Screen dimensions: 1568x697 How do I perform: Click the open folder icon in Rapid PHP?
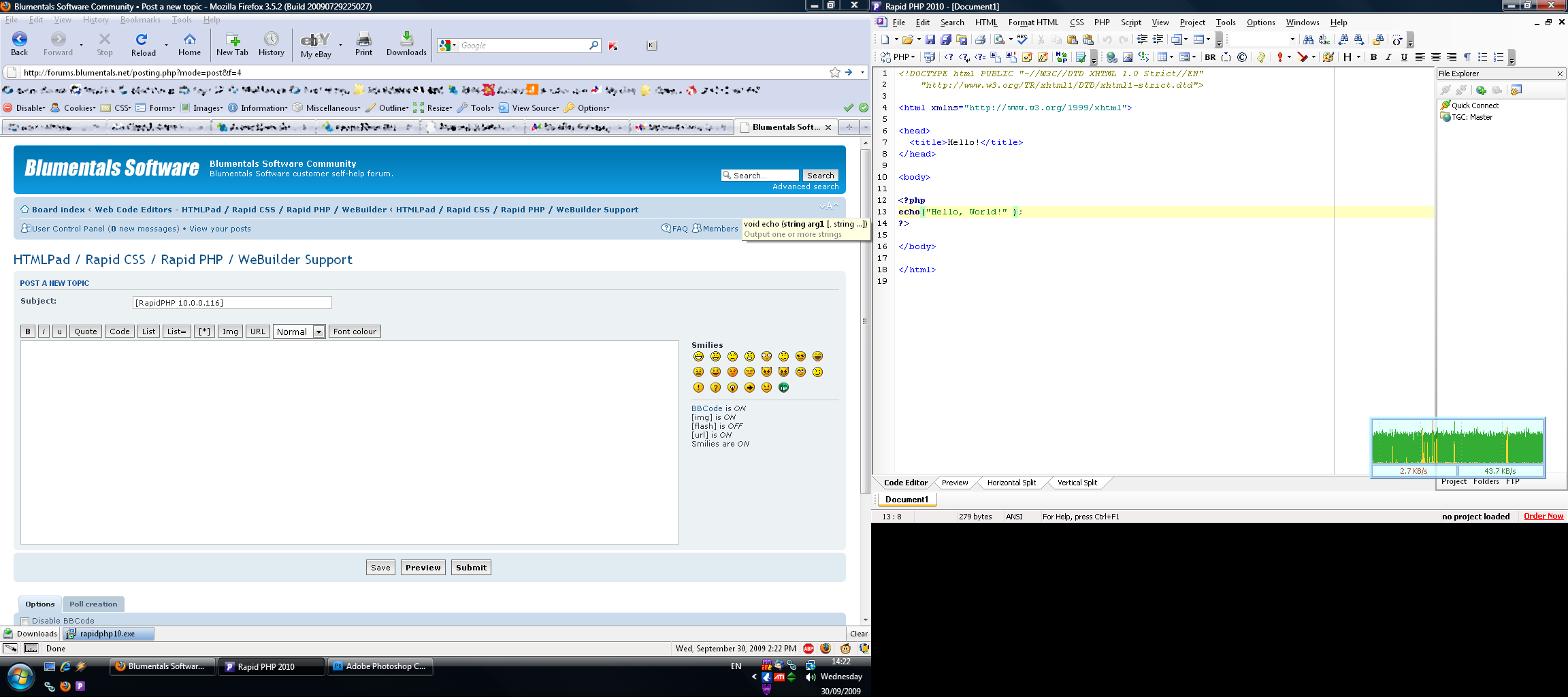tap(907, 39)
